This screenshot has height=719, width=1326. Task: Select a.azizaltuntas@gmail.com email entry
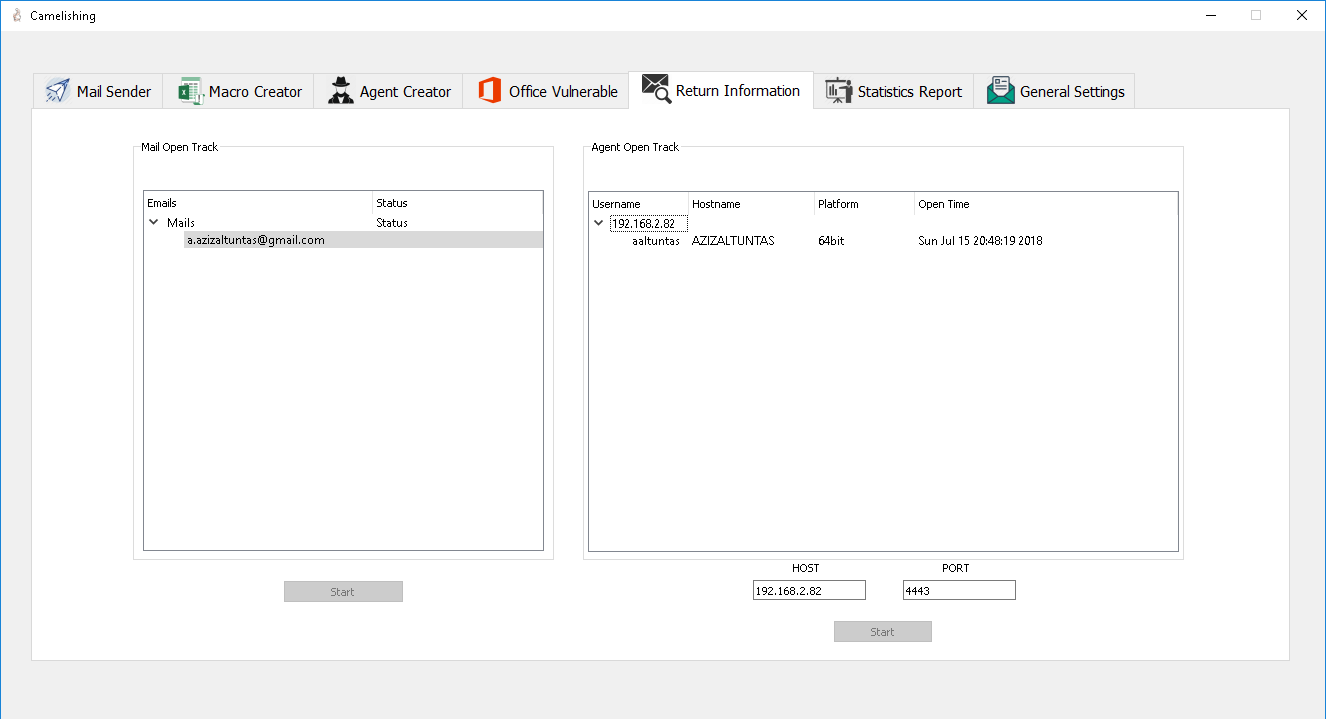click(x=256, y=240)
